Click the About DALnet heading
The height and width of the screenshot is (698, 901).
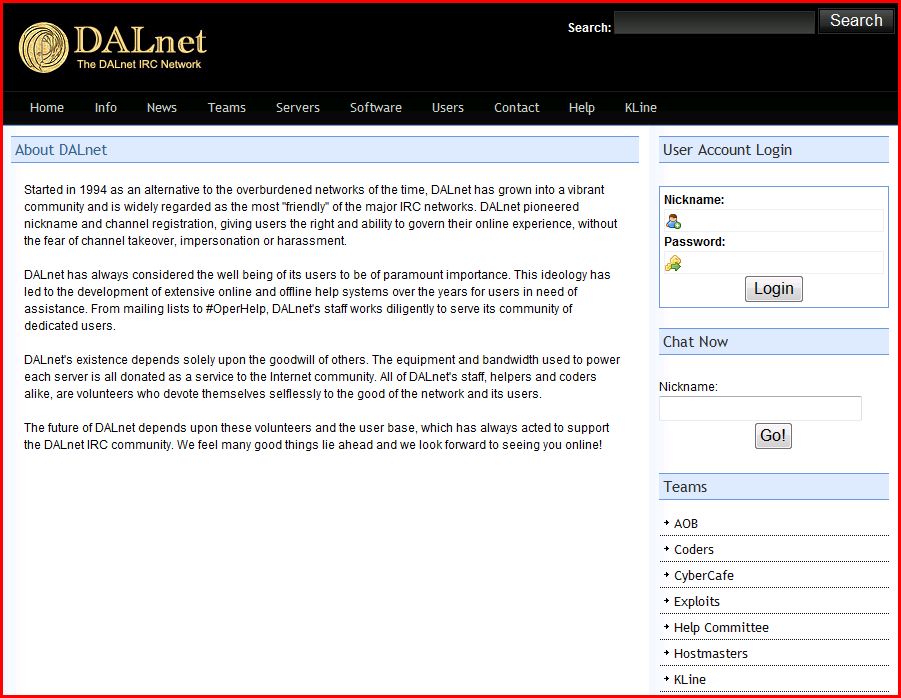(x=61, y=150)
